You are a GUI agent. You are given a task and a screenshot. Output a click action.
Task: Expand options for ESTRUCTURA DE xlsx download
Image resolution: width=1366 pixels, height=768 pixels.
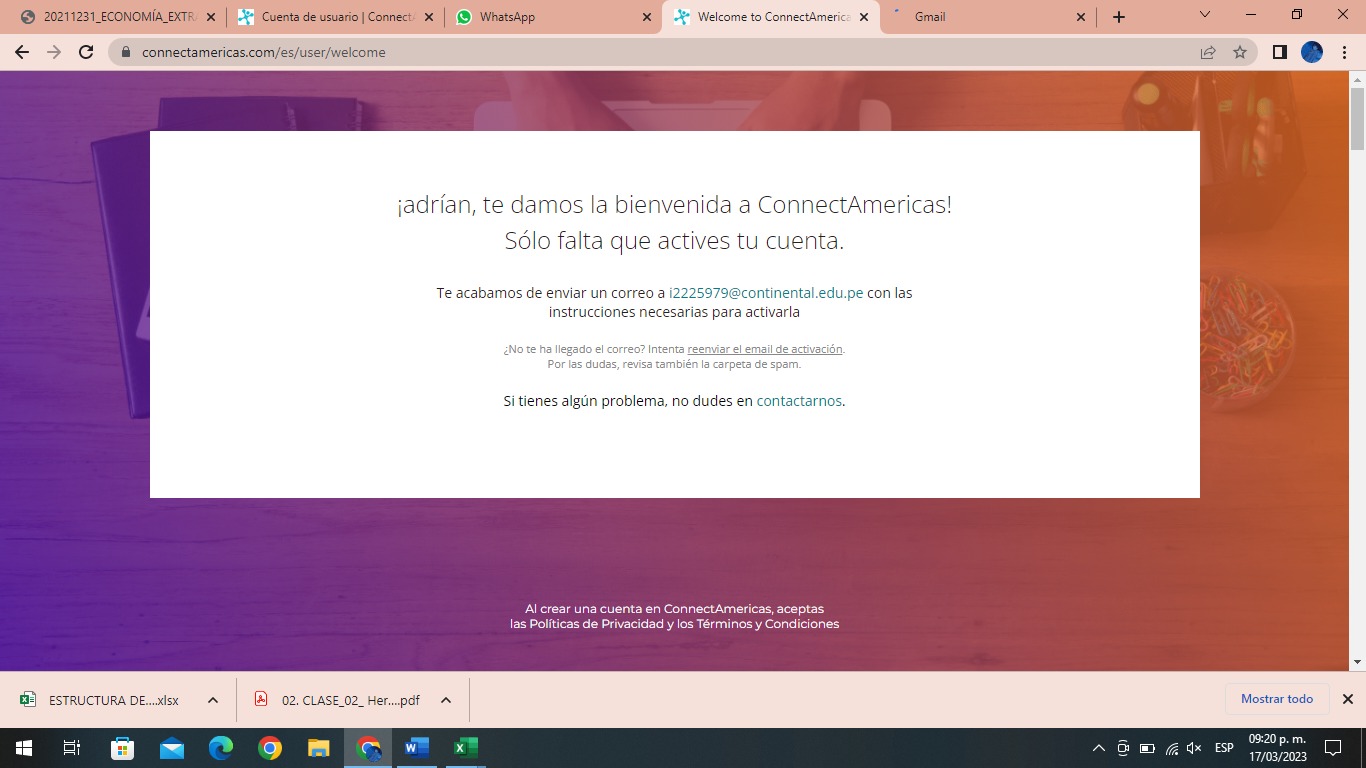click(x=213, y=700)
